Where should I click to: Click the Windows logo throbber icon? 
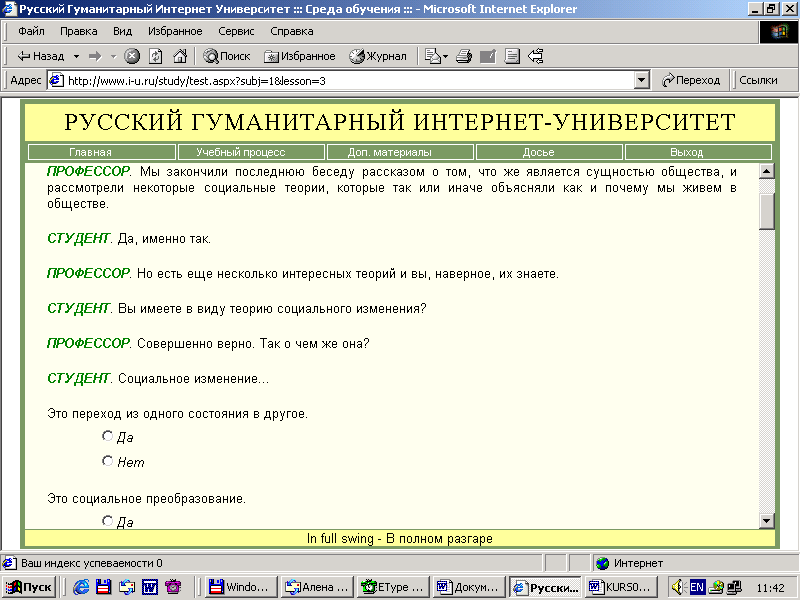click(x=778, y=32)
